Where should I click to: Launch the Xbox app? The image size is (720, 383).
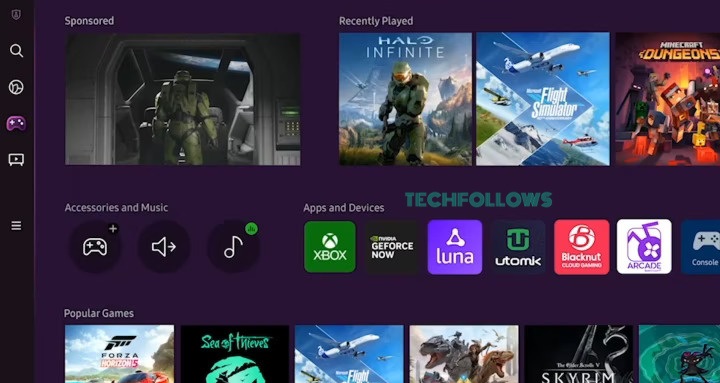click(x=330, y=247)
